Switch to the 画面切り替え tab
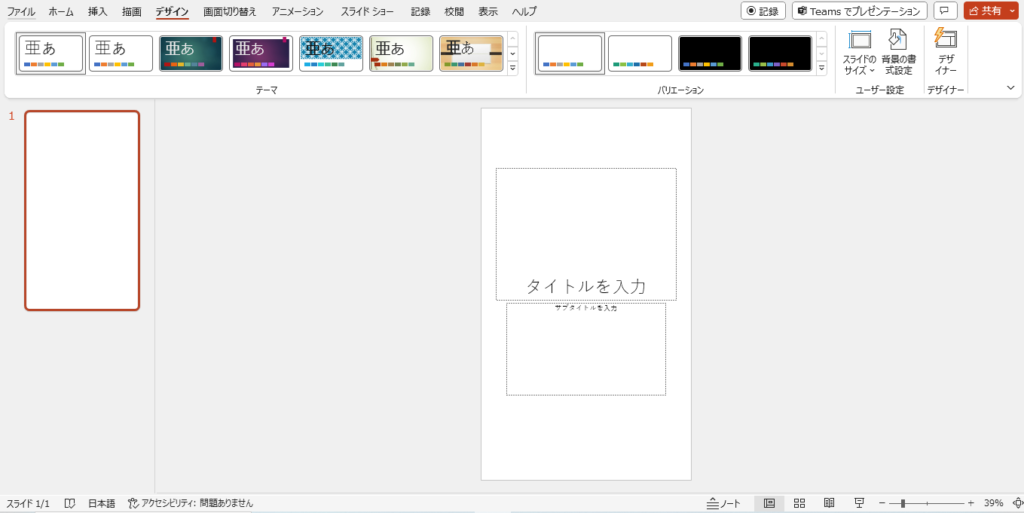 pos(230,12)
